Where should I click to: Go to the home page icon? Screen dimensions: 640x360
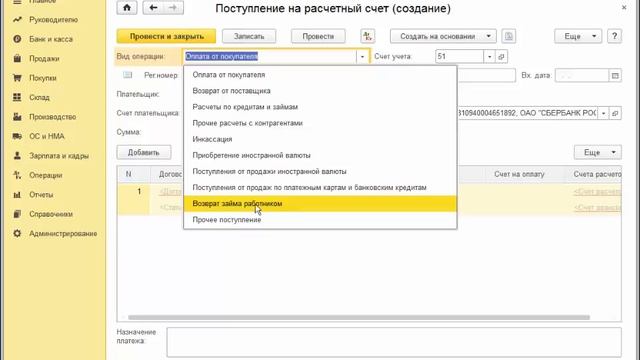click(127, 8)
